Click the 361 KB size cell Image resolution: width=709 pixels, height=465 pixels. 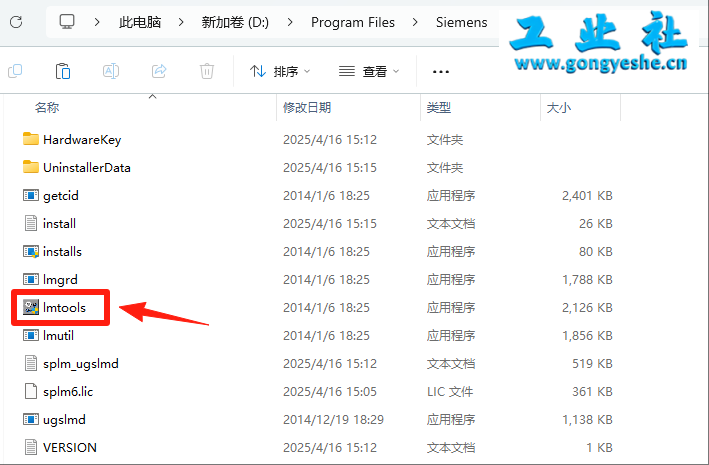point(592,392)
